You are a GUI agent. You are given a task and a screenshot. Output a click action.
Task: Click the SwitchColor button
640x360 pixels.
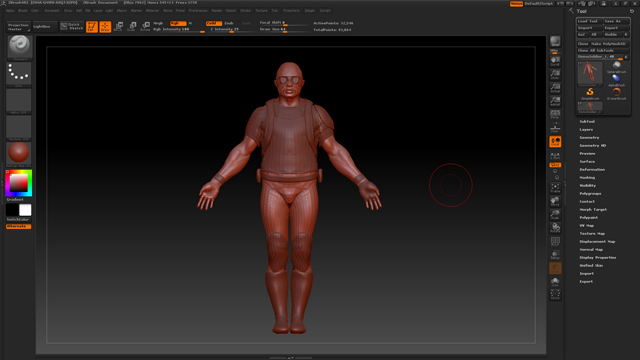point(18,220)
